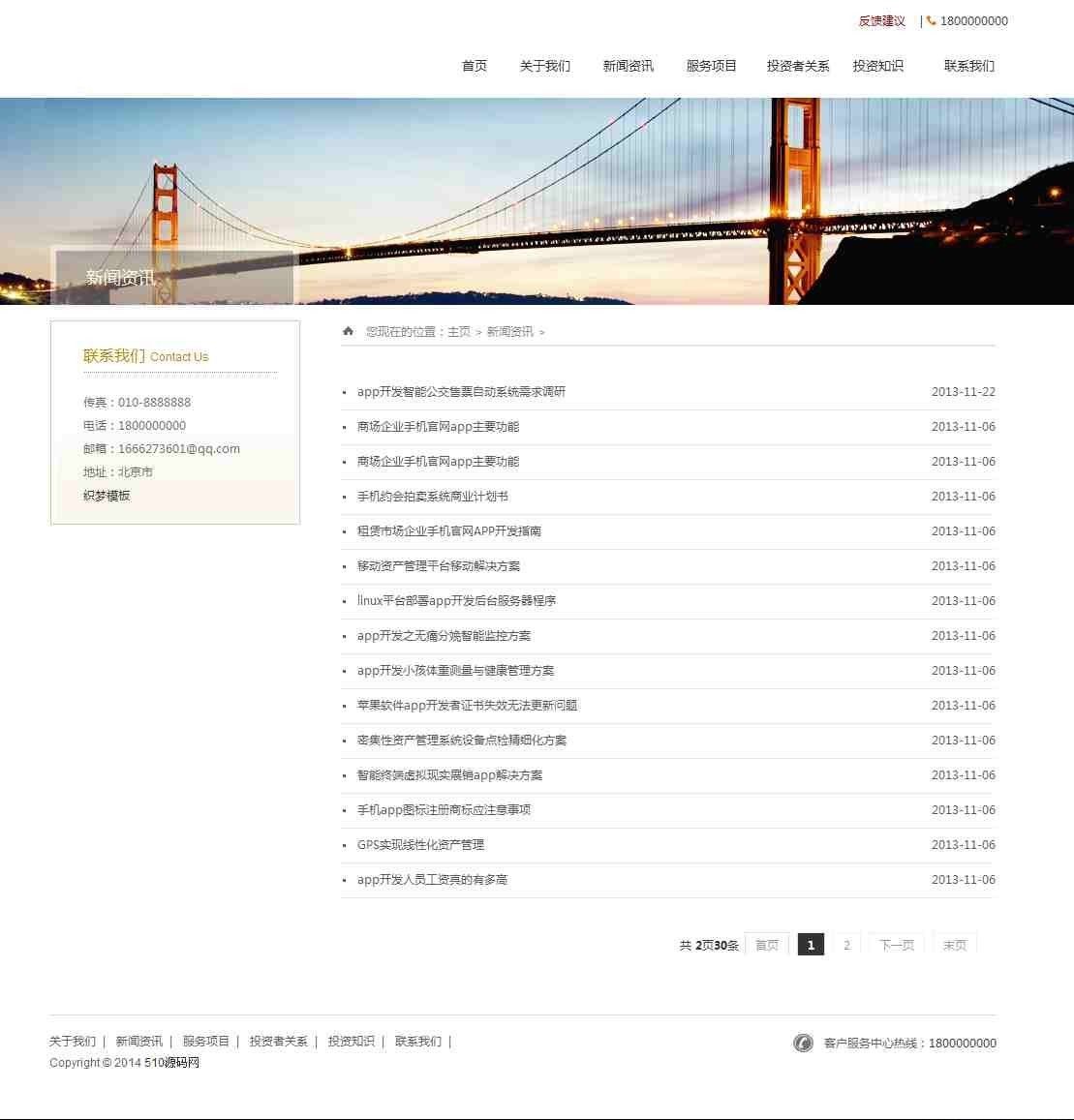Screen dimensions: 1074x1120
Task: Click the 联系我们 Contact Us sidebar heading
Action: tap(146, 355)
